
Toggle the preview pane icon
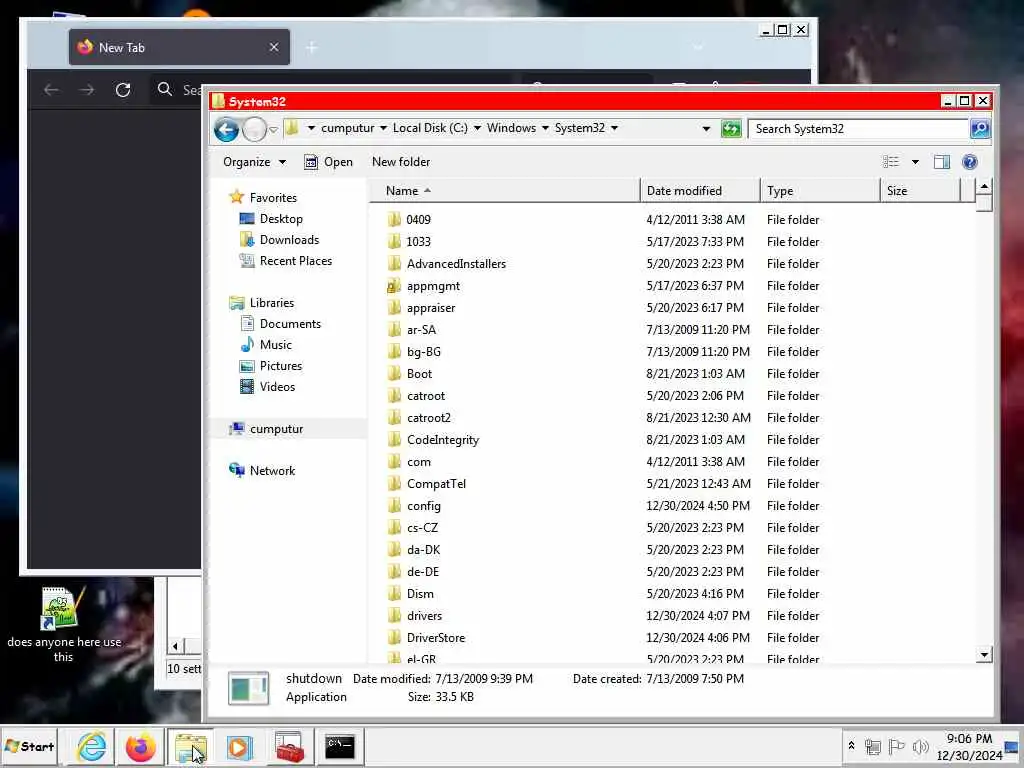[x=942, y=162]
